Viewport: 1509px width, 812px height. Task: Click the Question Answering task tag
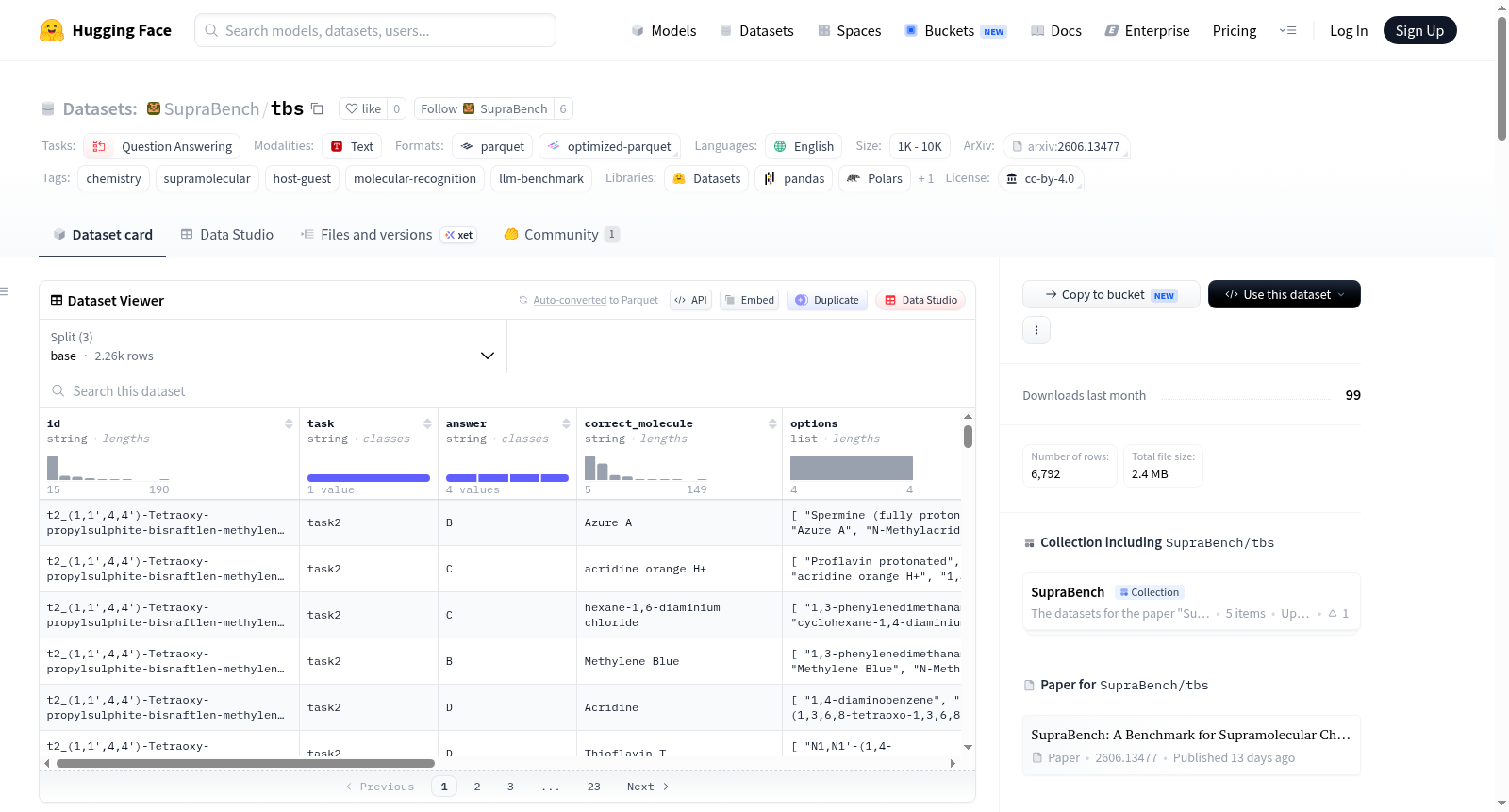(162, 146)
